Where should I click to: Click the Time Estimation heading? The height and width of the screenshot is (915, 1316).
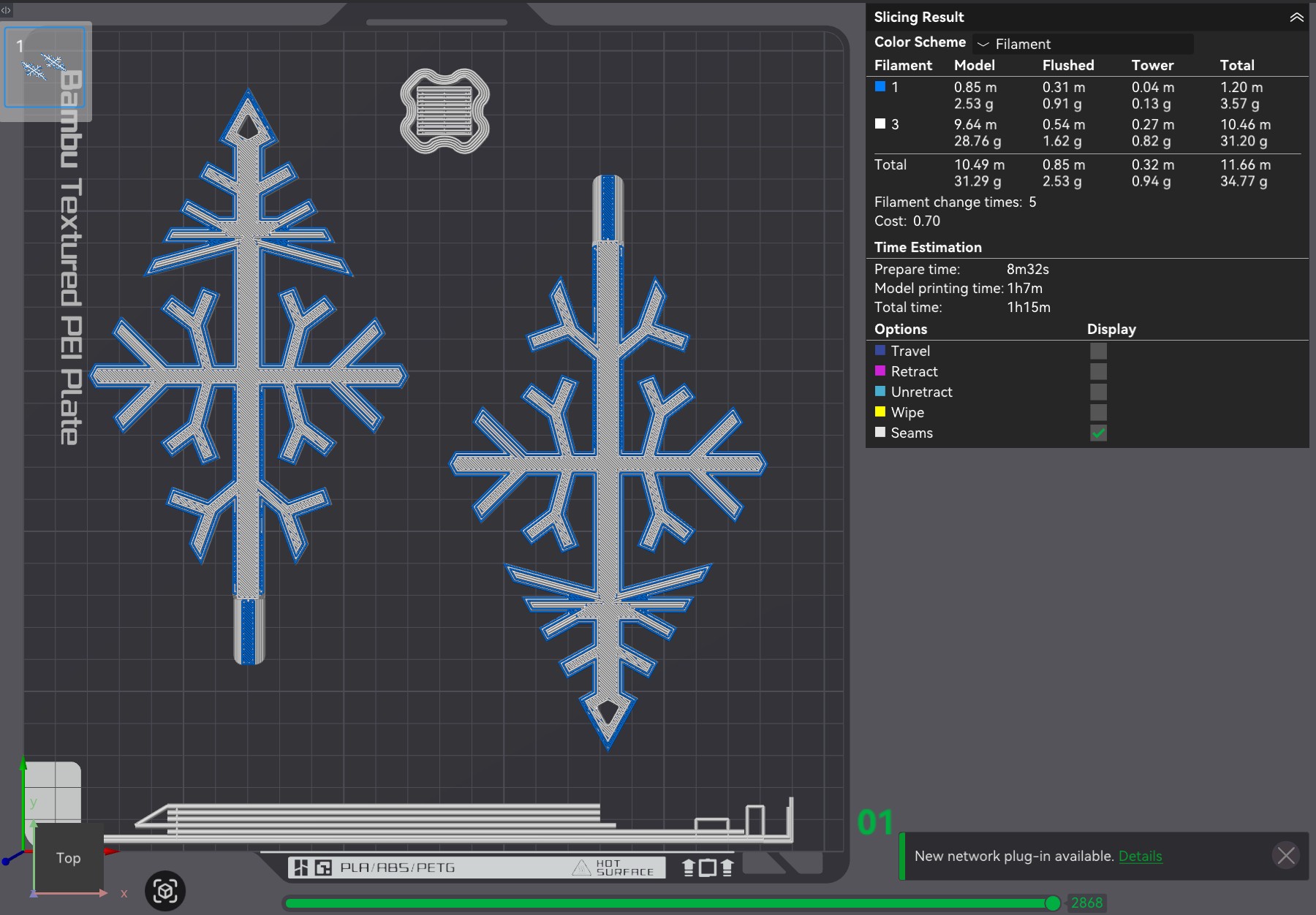pos(928,247)
